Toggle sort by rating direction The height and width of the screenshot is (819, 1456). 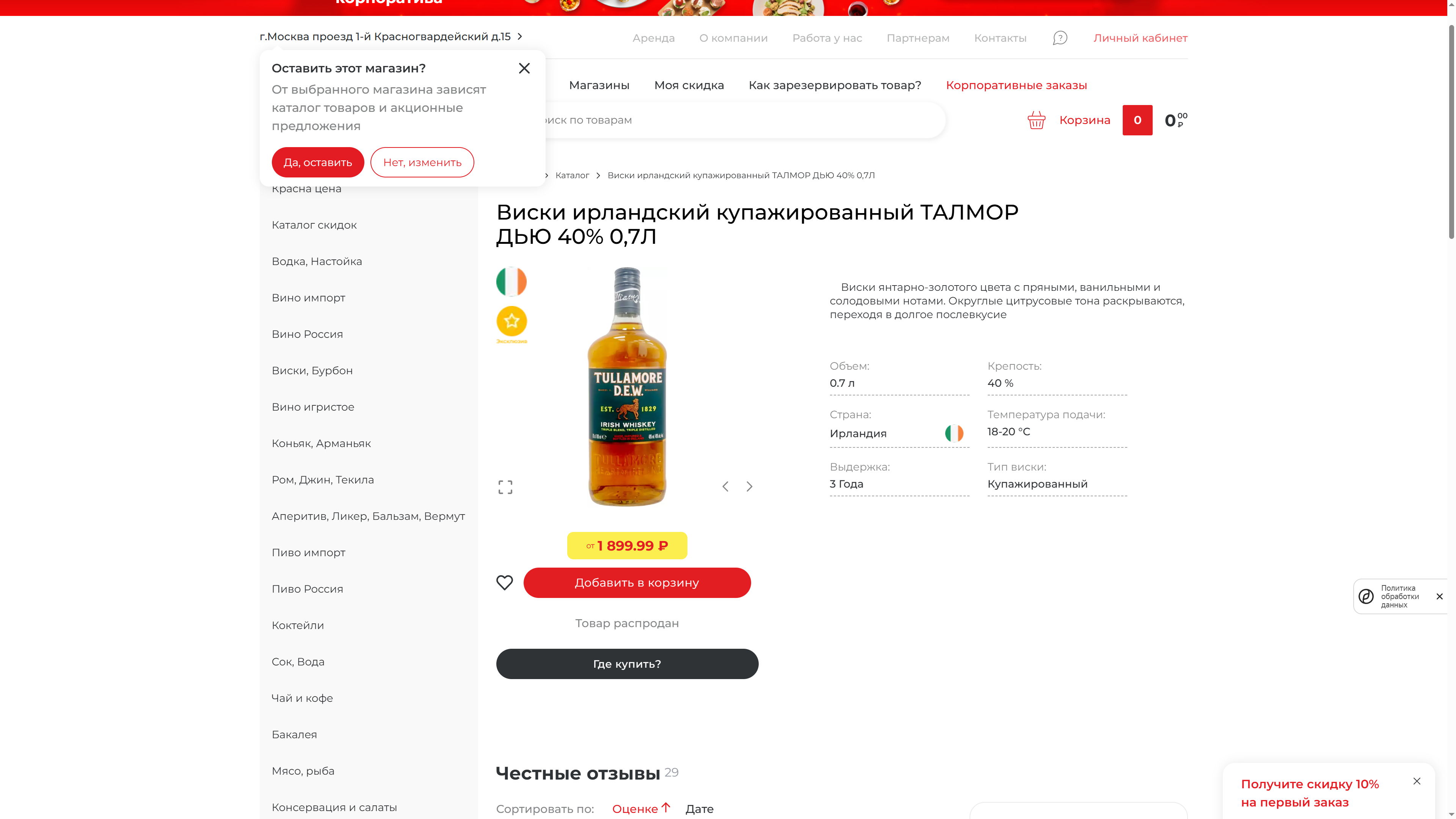coord(641,809)
